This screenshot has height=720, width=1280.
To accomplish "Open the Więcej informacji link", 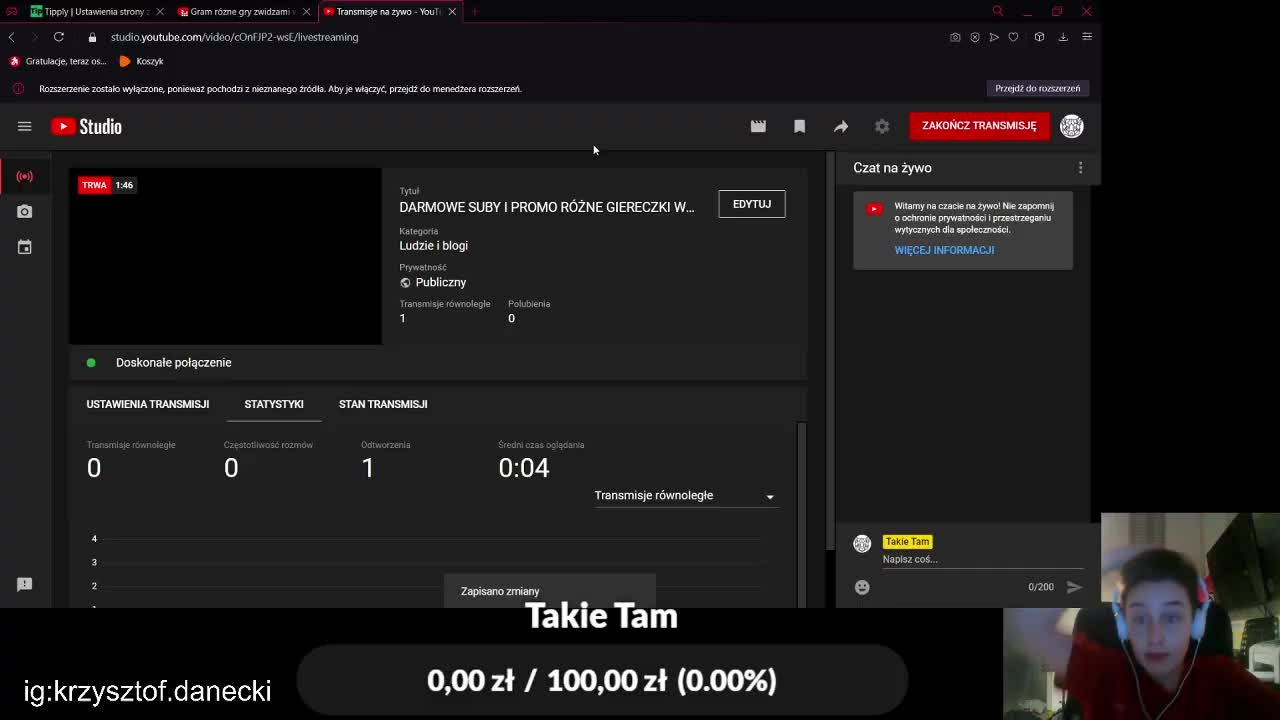I will (944, 250).
